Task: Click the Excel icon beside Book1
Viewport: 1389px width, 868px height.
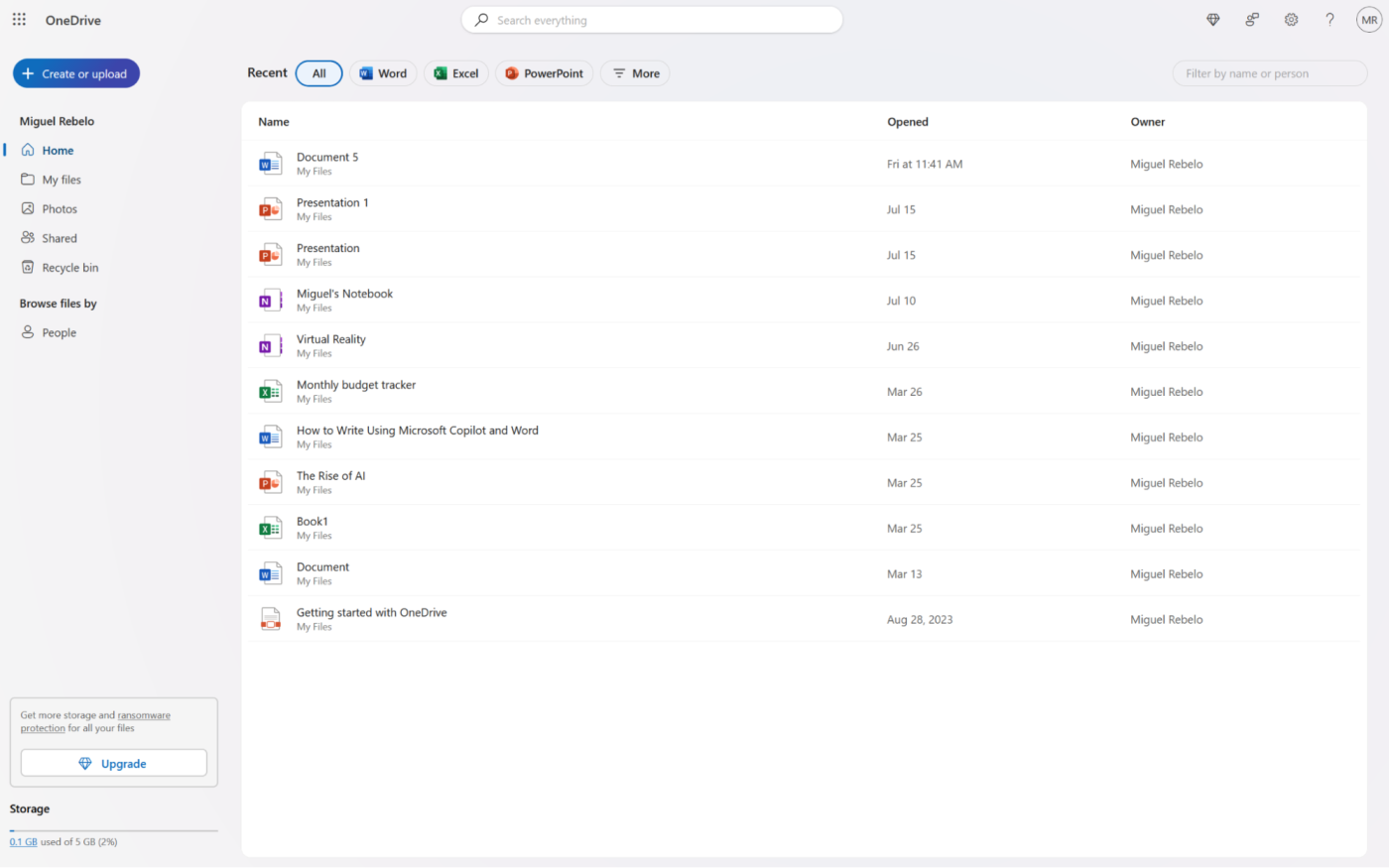Action: (x=270, y=529)
